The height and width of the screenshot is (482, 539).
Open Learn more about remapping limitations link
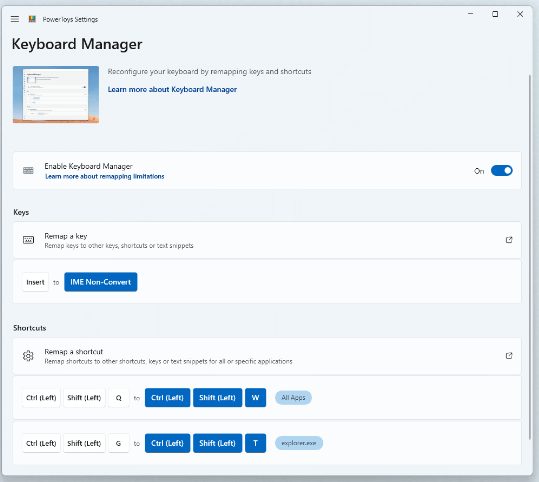[x=105, y=176]
